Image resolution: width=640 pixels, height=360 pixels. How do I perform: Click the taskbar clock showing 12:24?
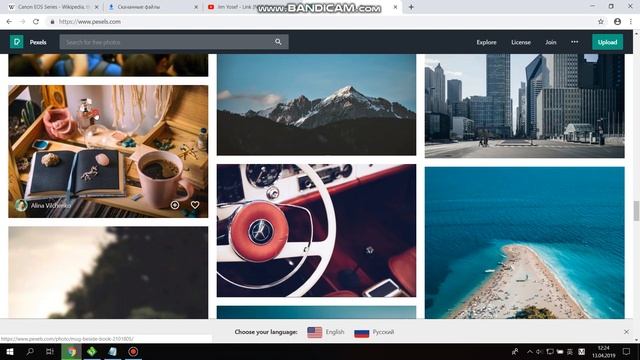tap(603, 351)
